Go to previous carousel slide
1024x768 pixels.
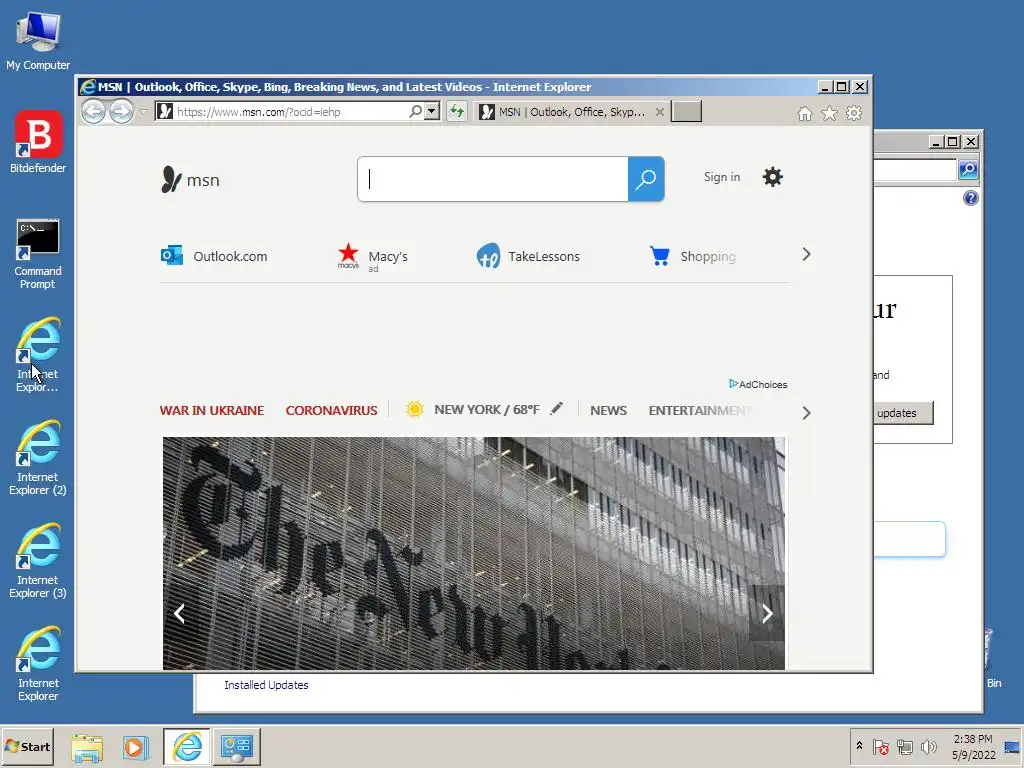180,613
